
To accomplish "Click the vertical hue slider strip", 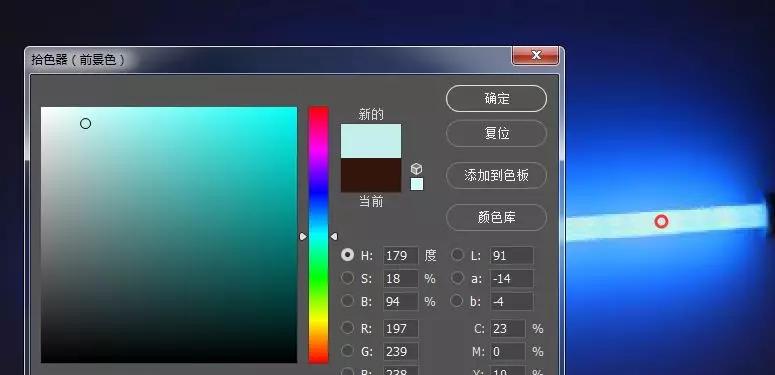I will [x=318, y=235].
